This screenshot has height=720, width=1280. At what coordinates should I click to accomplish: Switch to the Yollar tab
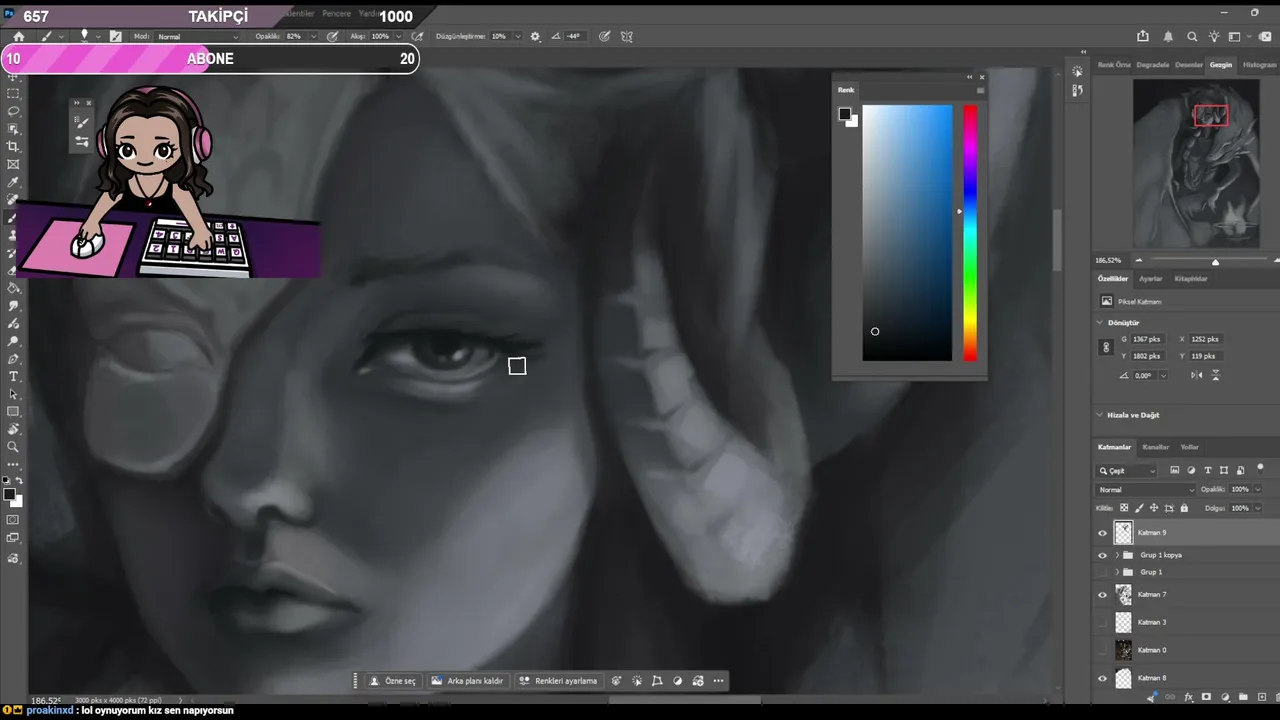(1190, 447)
